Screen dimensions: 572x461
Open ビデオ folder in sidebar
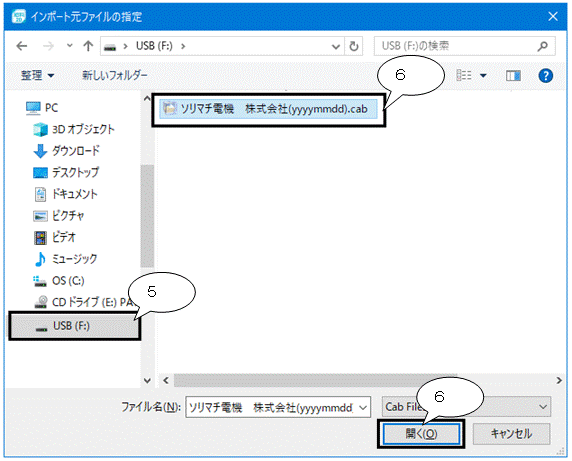pos(64,237)
